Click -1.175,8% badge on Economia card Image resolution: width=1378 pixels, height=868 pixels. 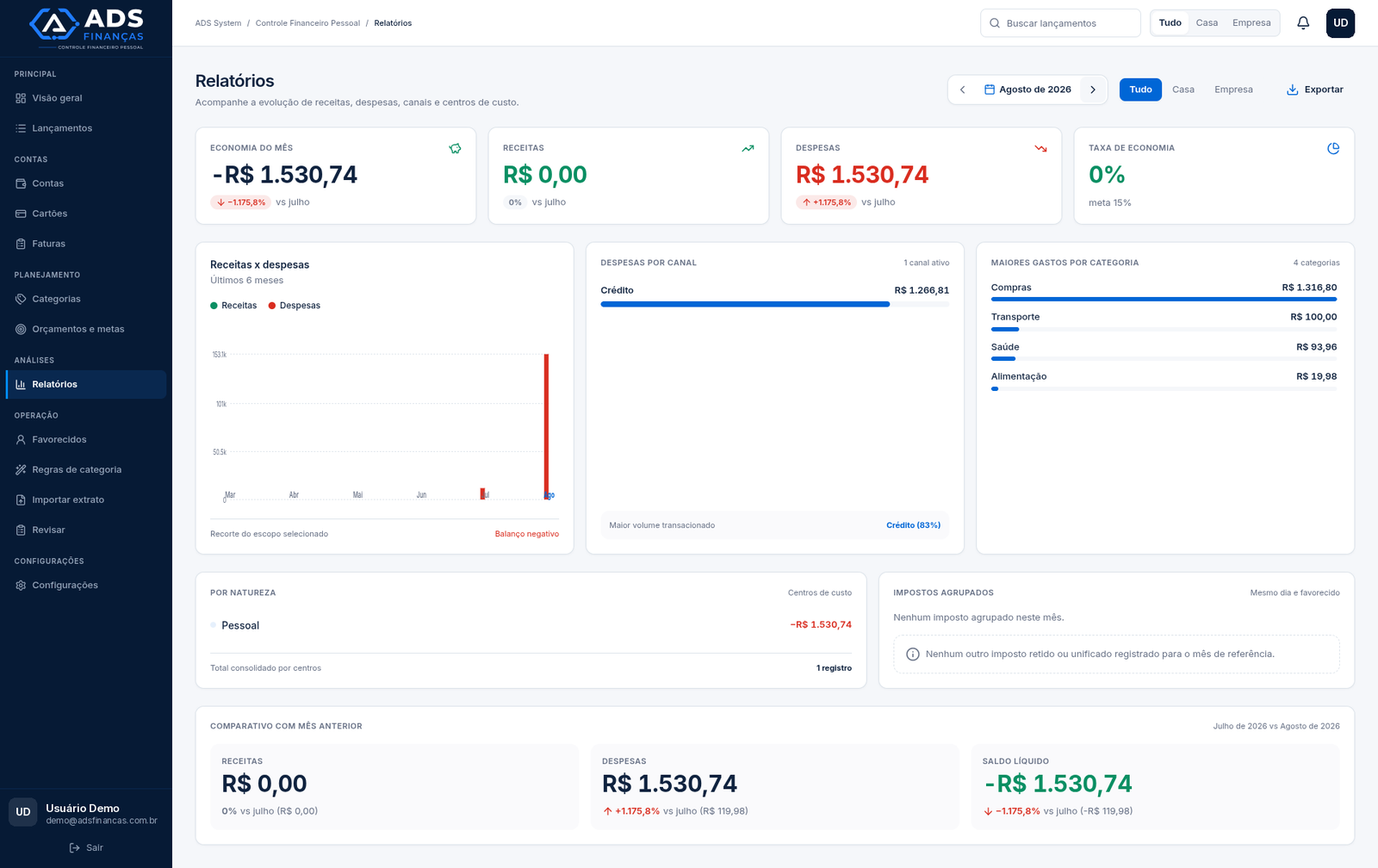[241, 202]
